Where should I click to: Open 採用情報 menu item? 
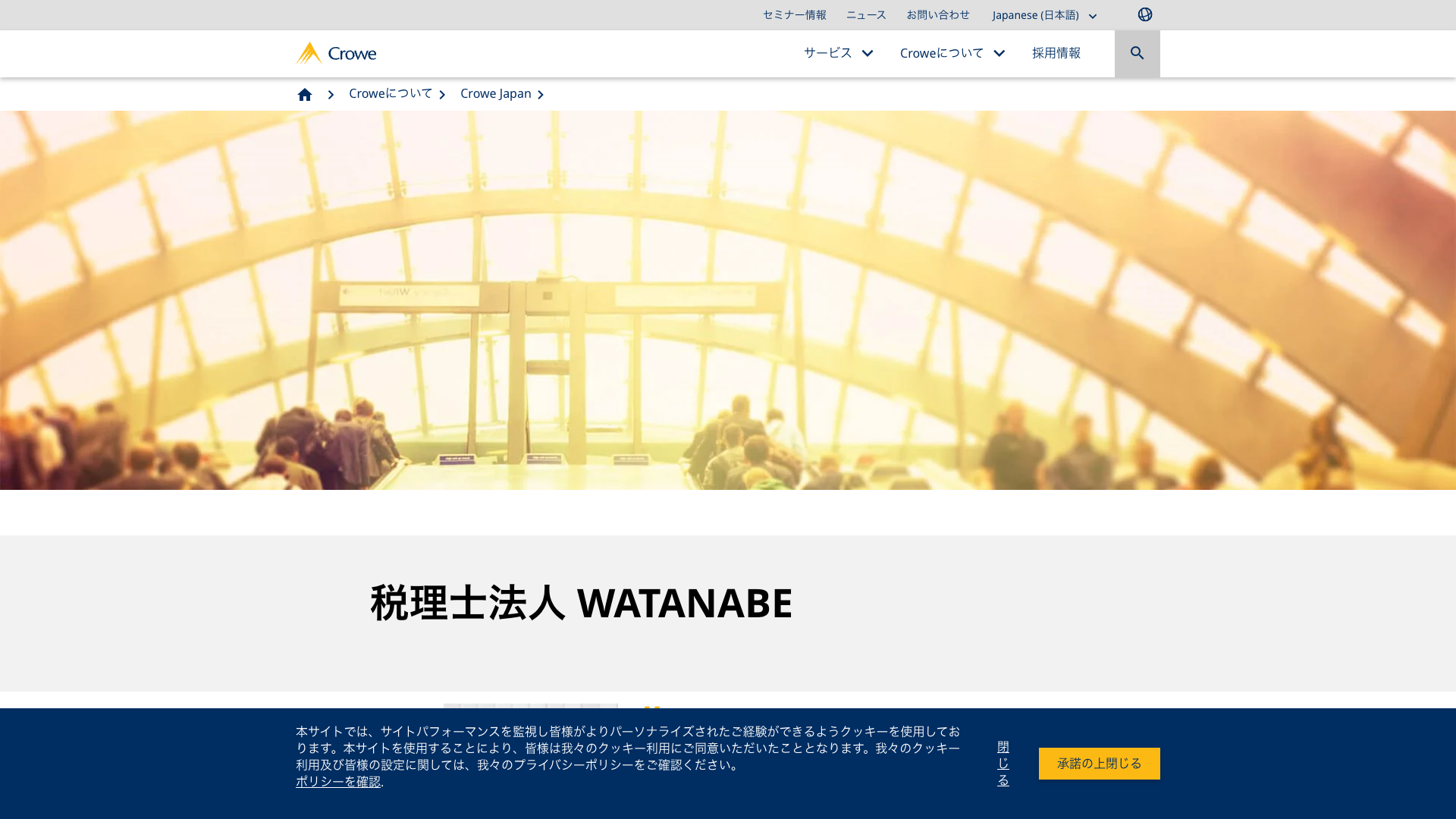(x=1056, y=53)
